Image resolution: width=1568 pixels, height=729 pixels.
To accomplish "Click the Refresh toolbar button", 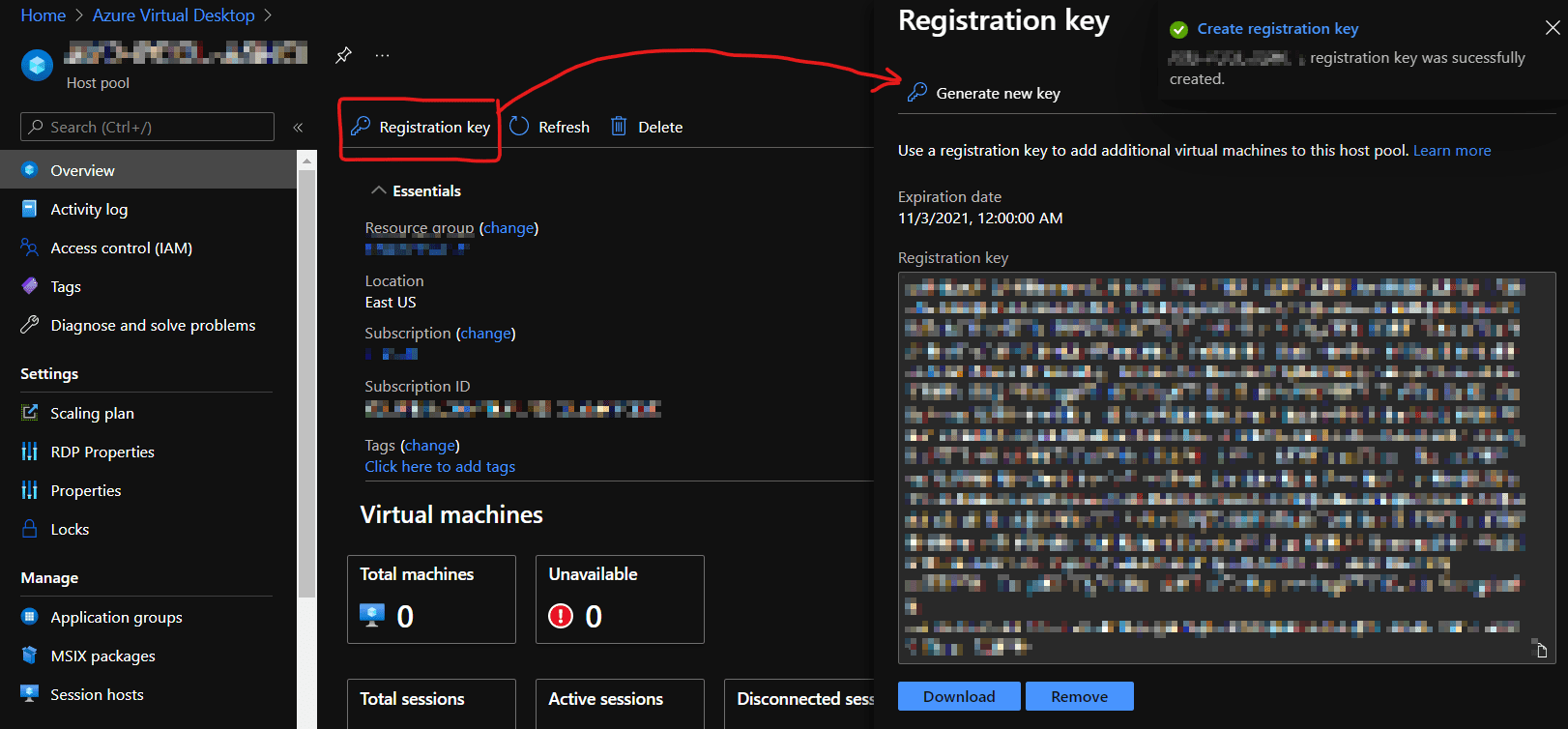I will click(x=549, y=127).
